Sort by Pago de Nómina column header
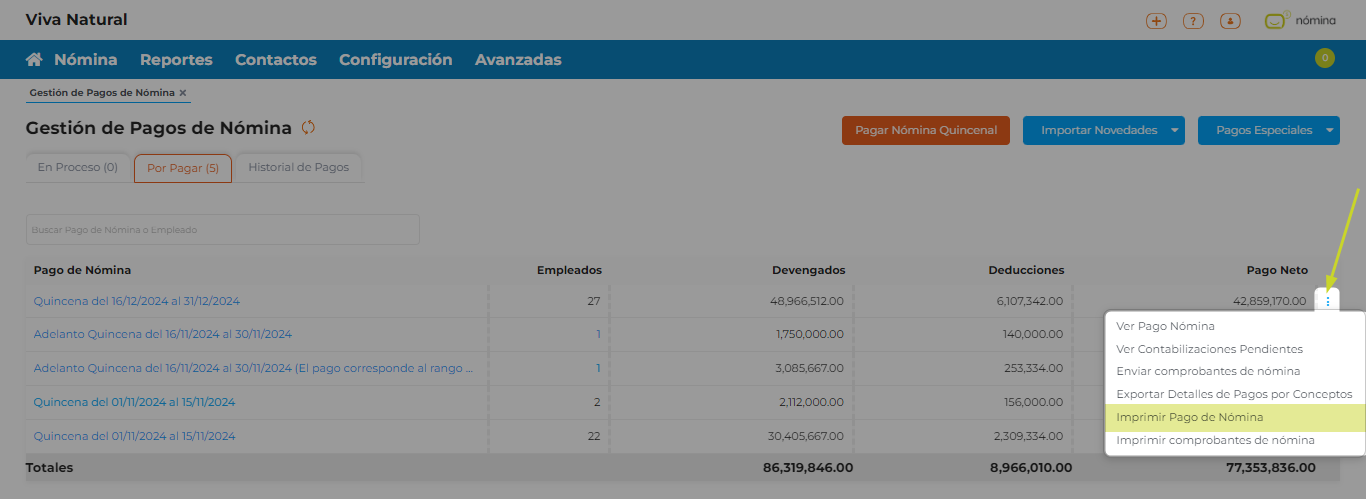 82,270
